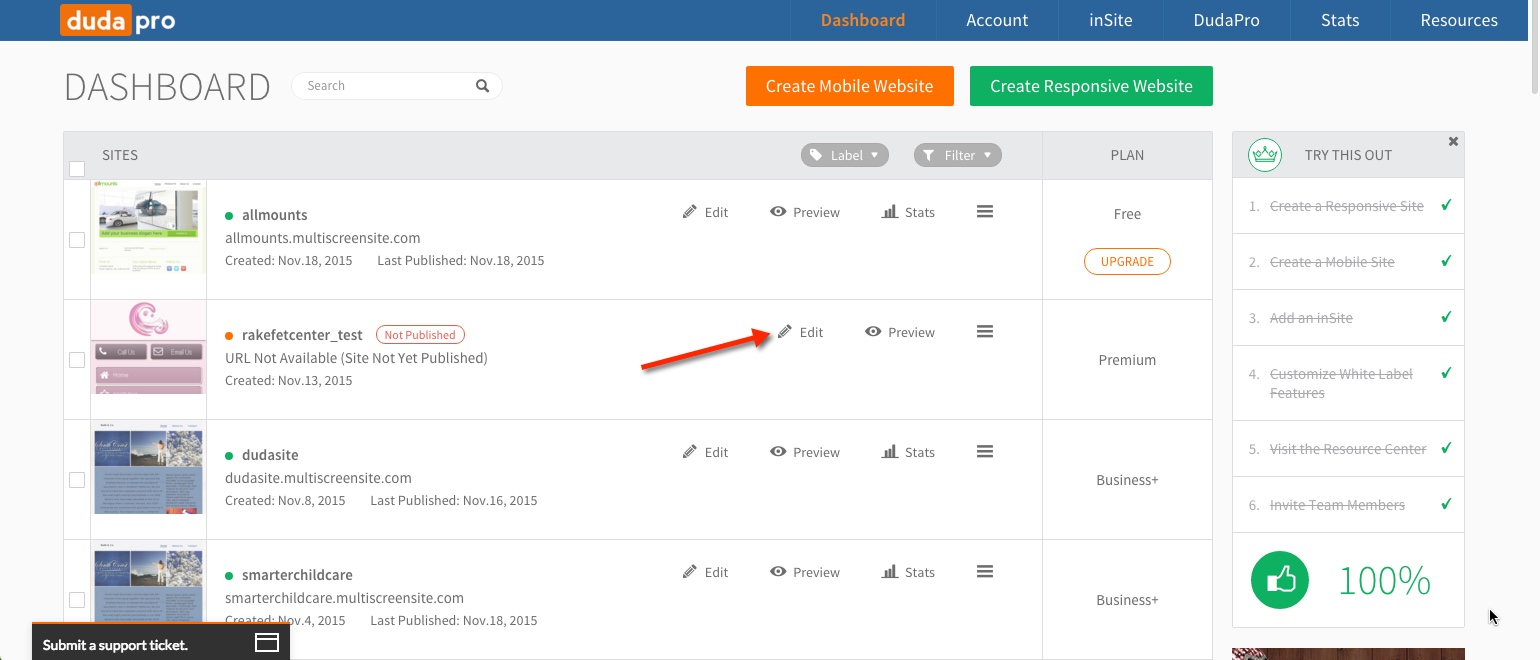Preview the allmounts site
1540x660 pixels.
click(805, 212)
